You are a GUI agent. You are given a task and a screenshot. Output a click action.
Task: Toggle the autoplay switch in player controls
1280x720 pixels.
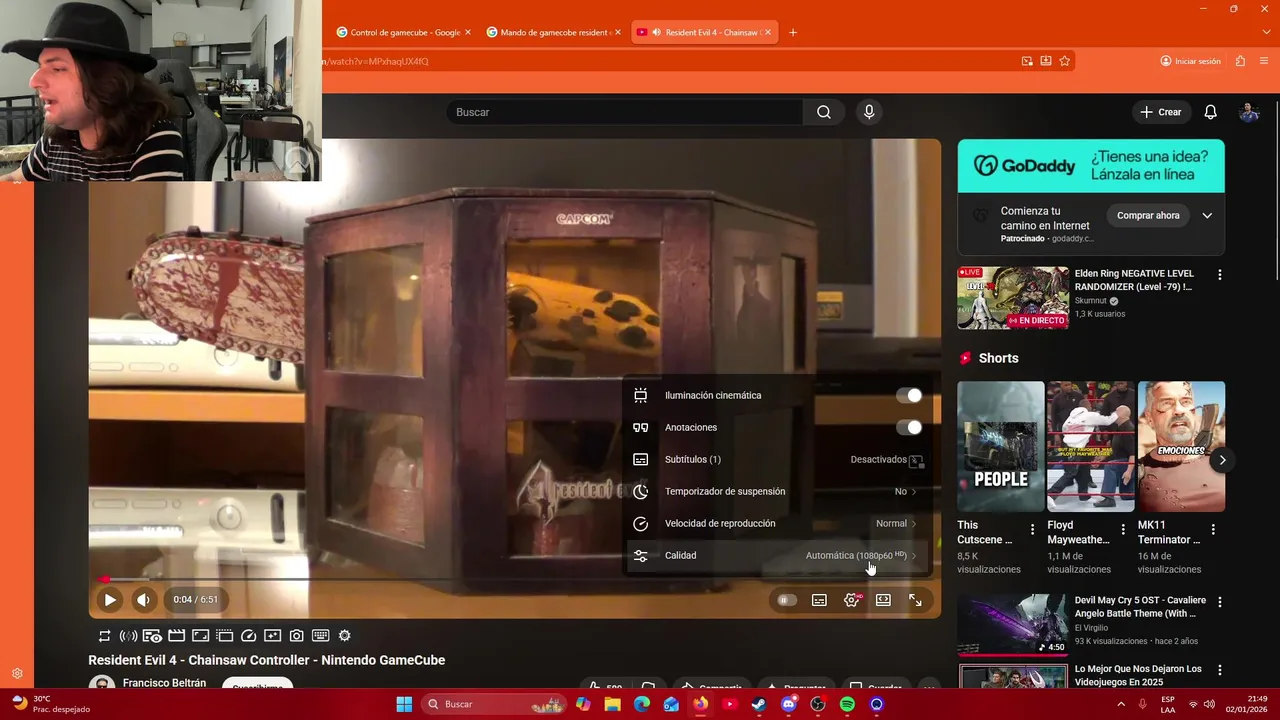[787, 600]
